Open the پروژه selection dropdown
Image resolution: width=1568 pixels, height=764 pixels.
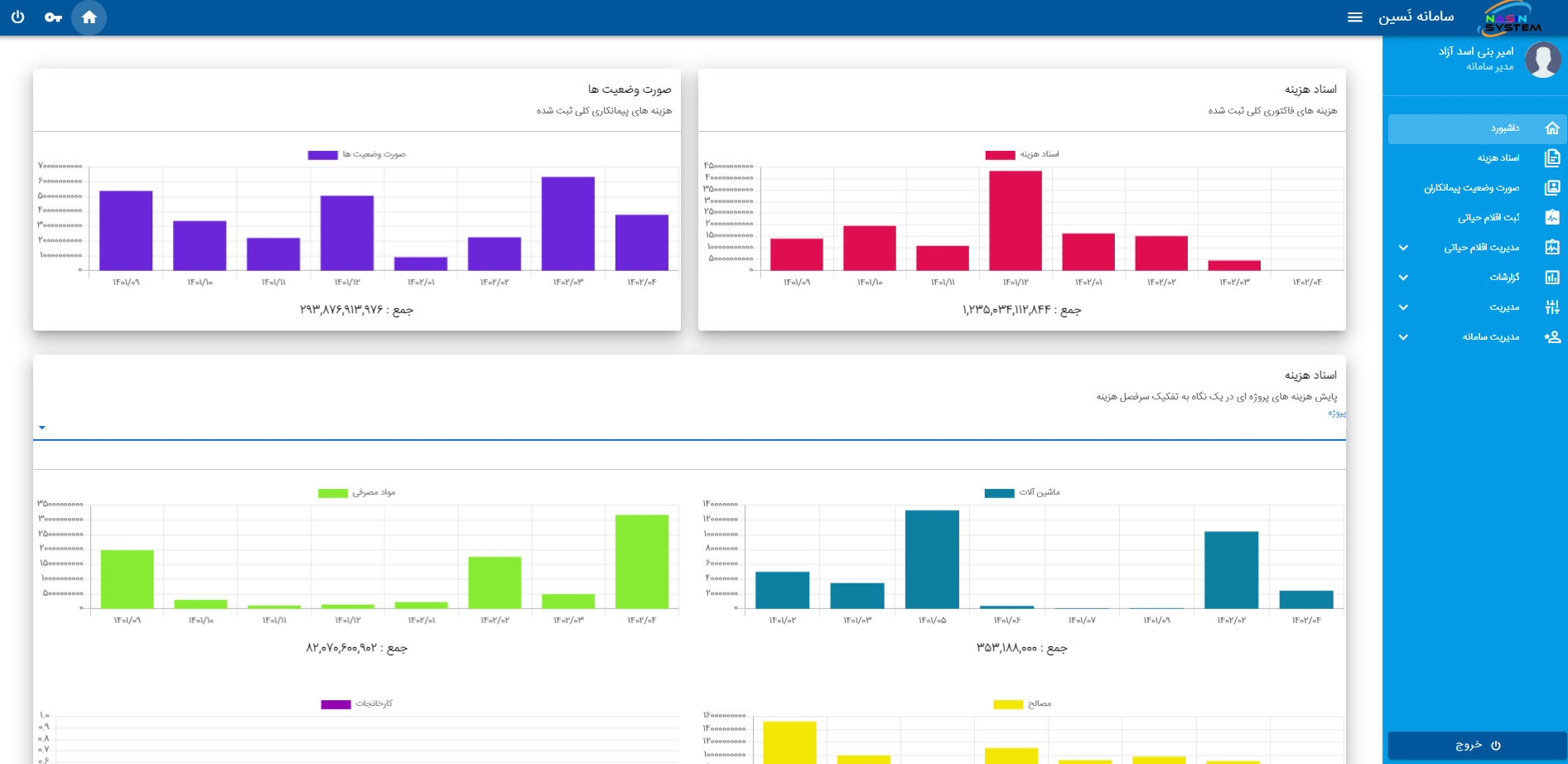[x=689, y=428]
